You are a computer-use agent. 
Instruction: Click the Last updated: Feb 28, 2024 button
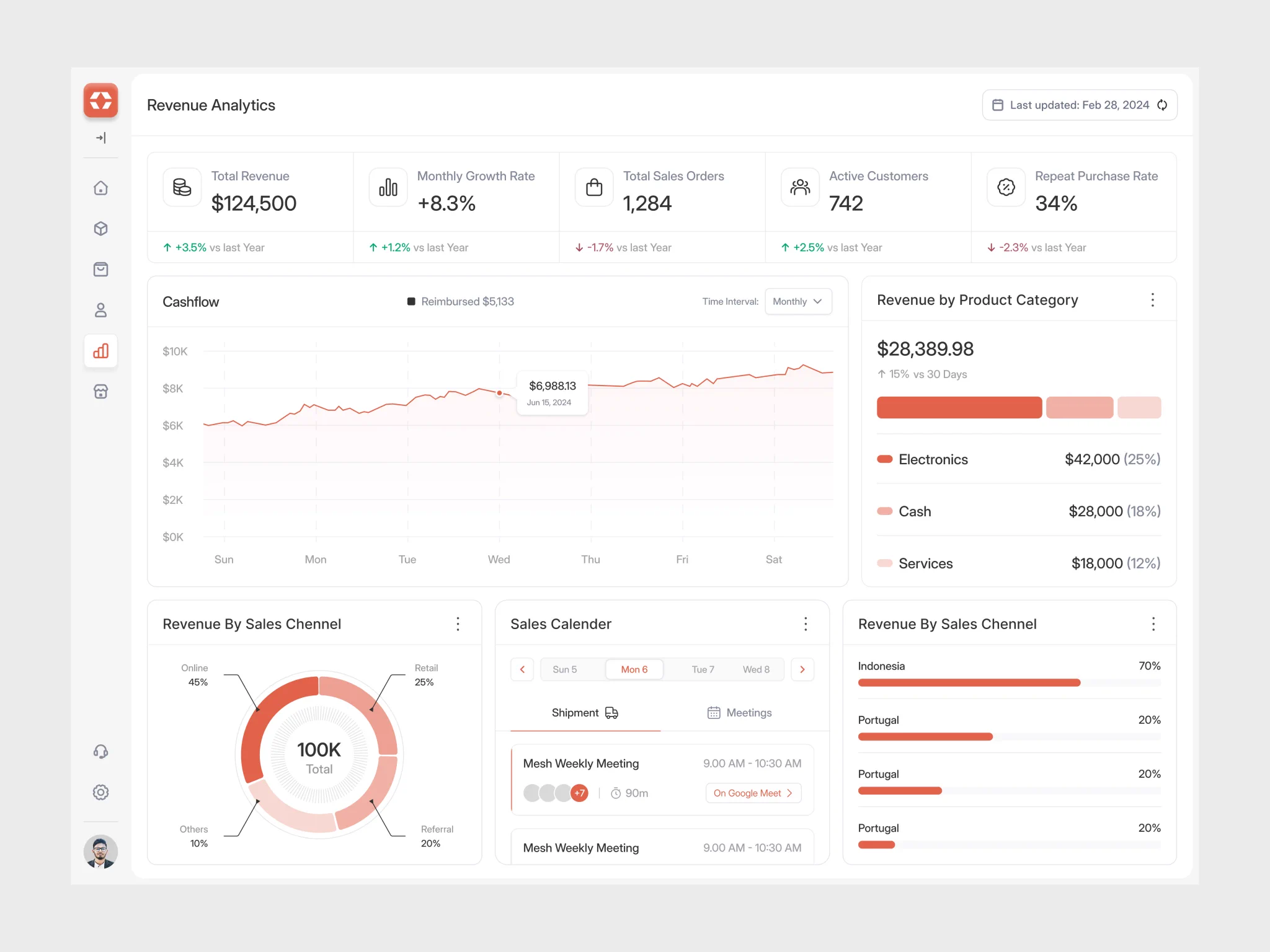1080,105
